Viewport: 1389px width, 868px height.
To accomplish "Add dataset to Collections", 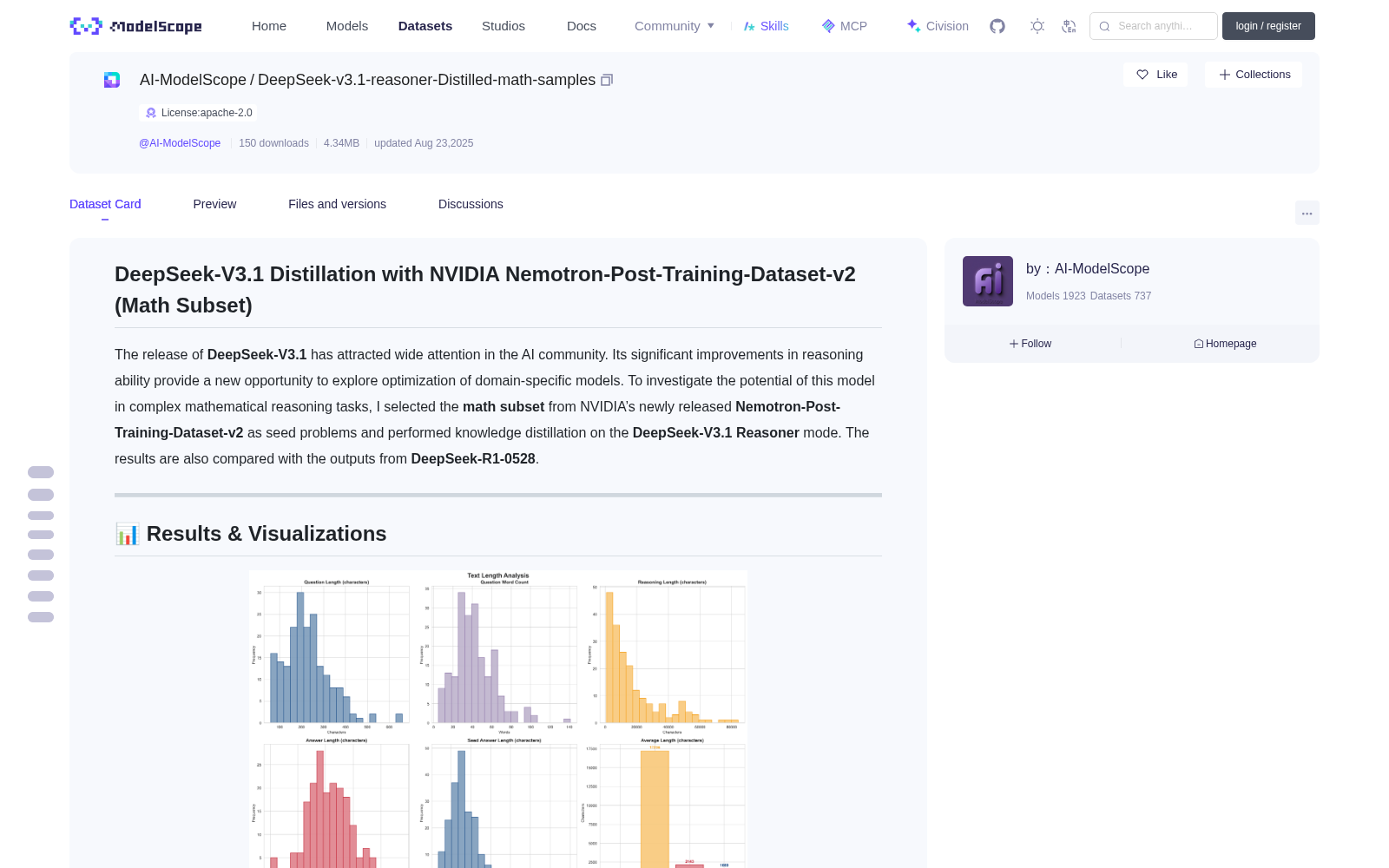I will click(x=1254, y=75).
